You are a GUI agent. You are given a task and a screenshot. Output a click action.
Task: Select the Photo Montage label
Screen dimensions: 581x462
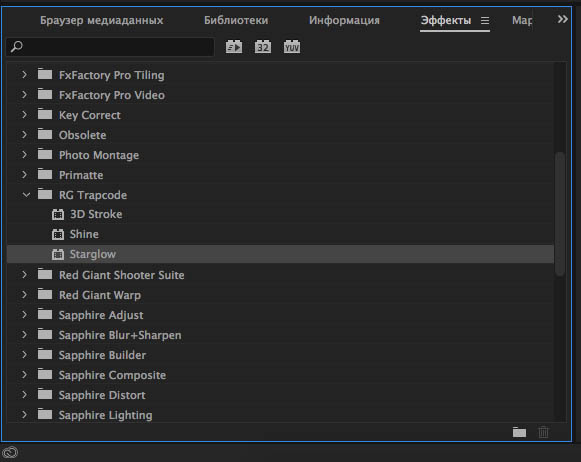(99, 155)
